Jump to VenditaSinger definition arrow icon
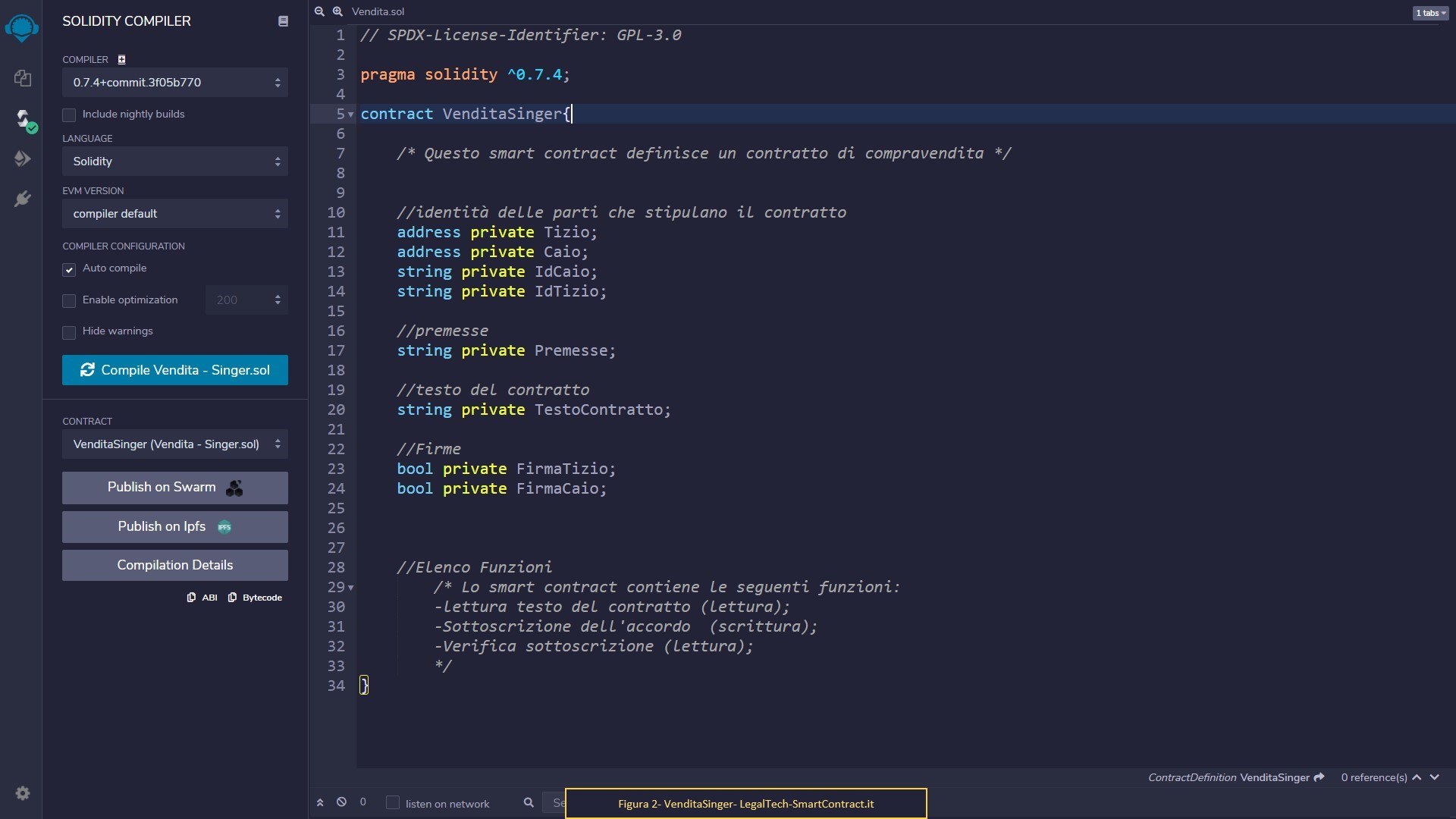 (1319, 777)
